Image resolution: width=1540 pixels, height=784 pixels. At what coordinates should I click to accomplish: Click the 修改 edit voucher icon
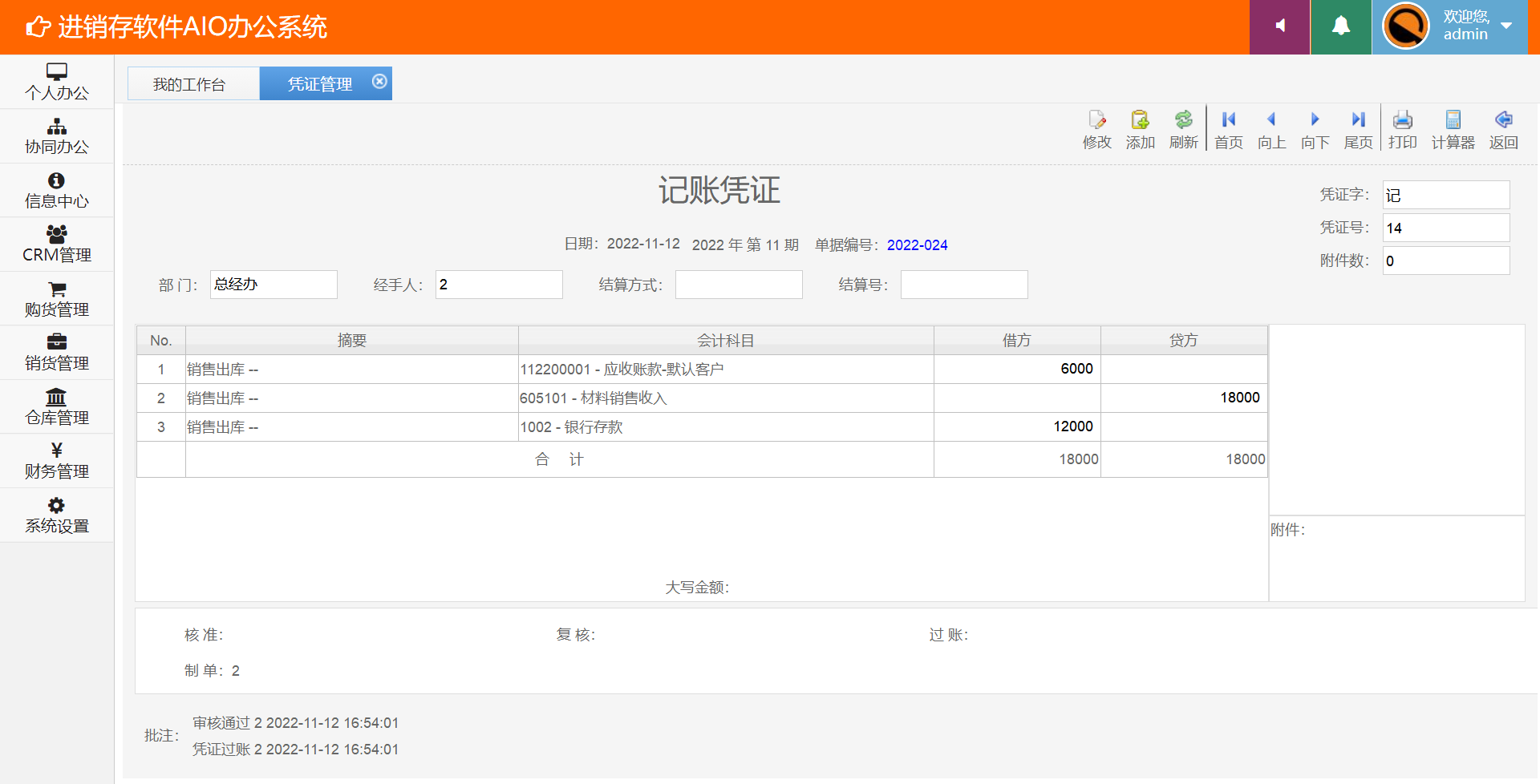click(1096, 130)
